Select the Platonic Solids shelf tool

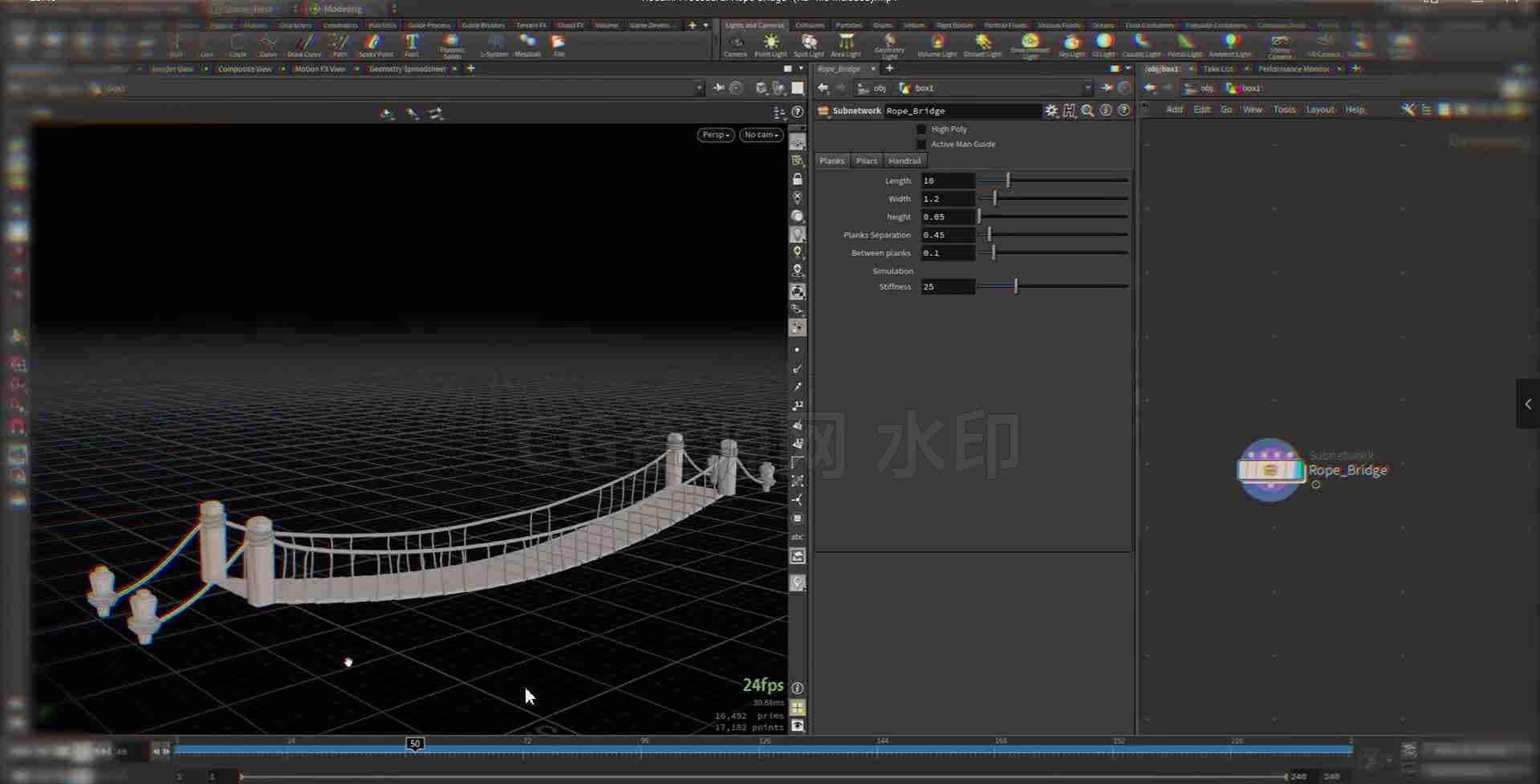452,47
